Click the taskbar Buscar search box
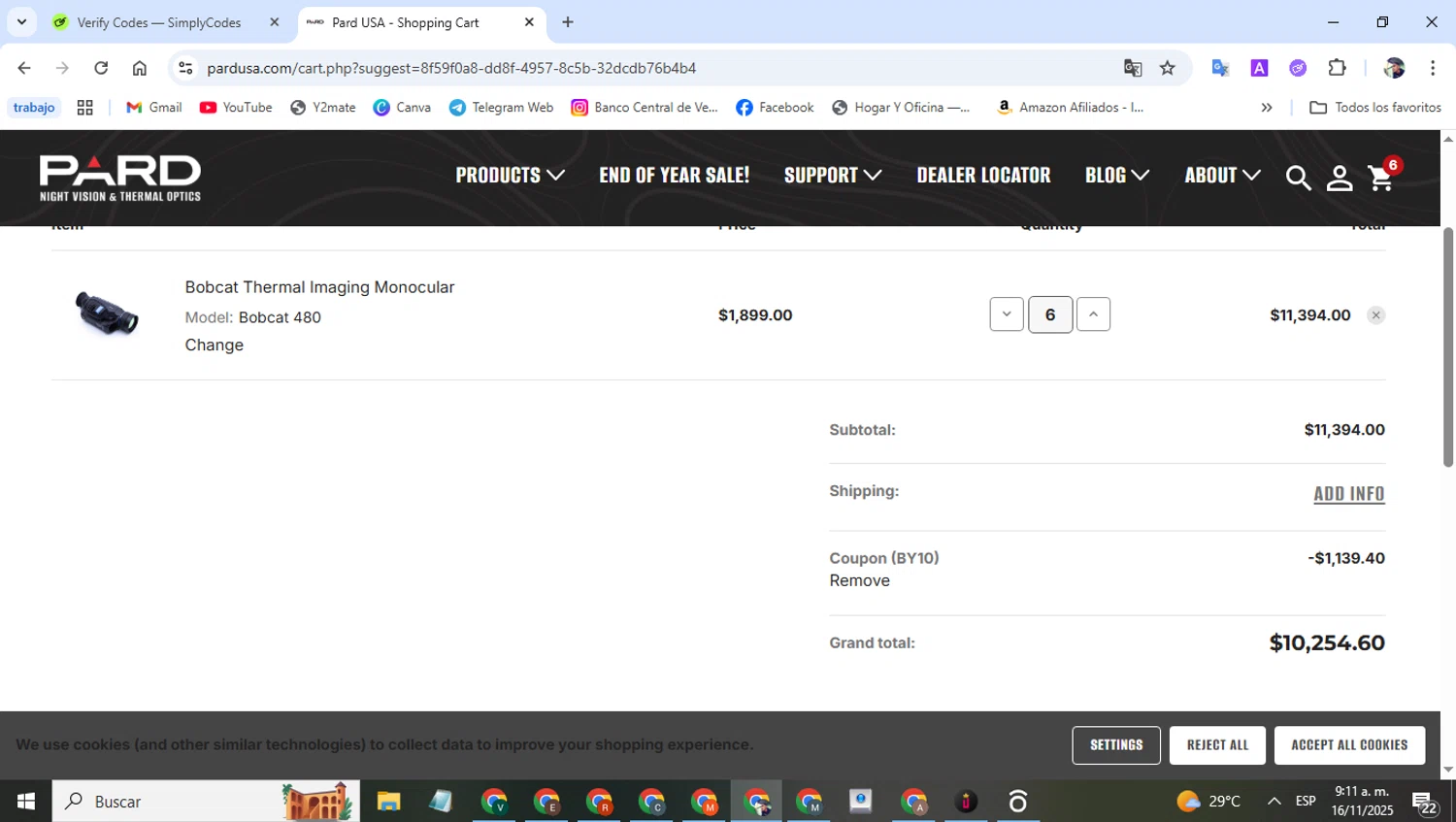 pos(206,802)
